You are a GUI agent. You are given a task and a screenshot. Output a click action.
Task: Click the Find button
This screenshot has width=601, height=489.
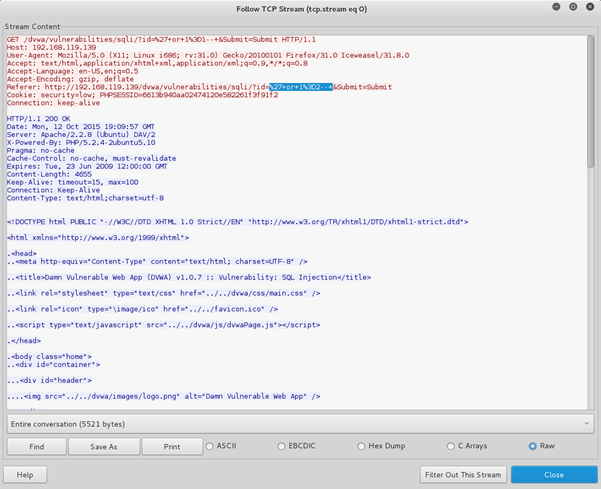pyautogui.click(x=36, y=446)
